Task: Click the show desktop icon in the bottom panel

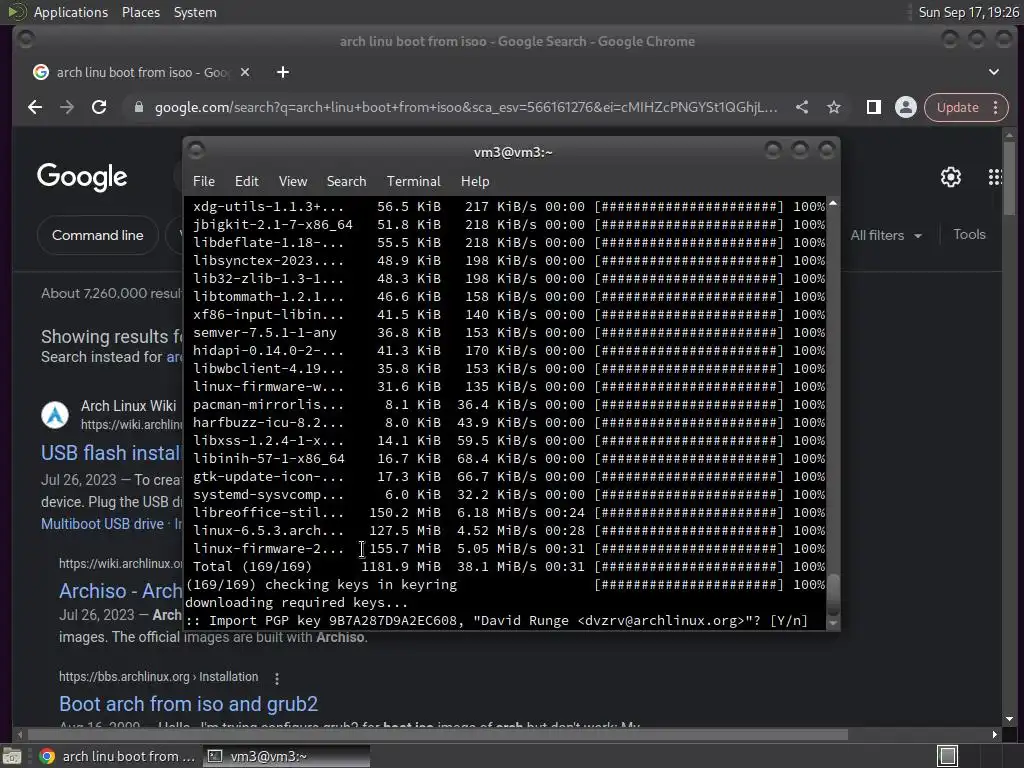Action: (12, 756)
